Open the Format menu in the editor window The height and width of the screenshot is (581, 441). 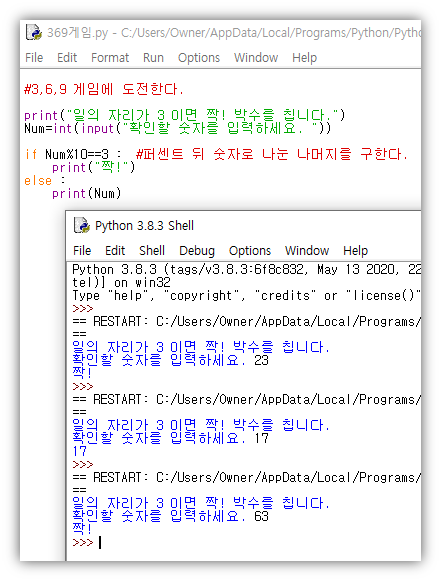(x=110, y=58)
